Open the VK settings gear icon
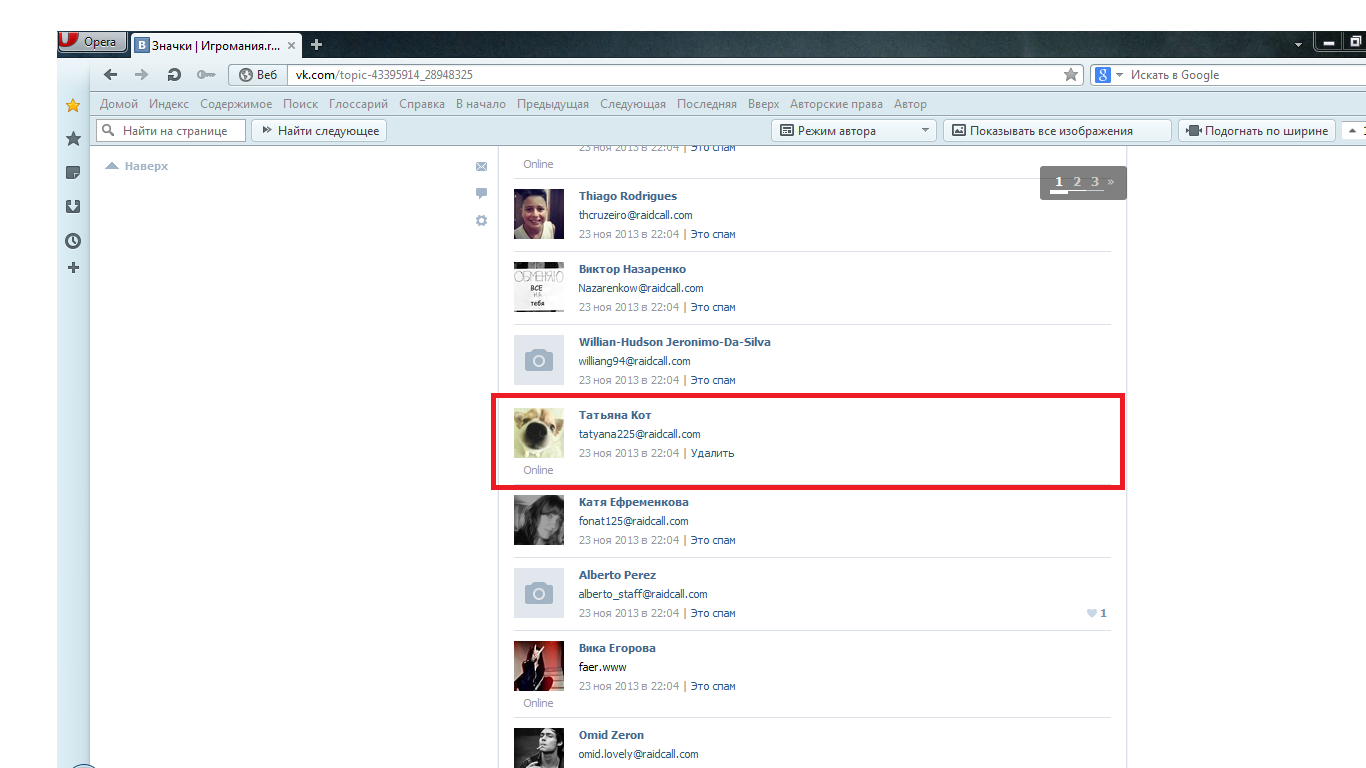1366x768 pixels. click(481, 220)
